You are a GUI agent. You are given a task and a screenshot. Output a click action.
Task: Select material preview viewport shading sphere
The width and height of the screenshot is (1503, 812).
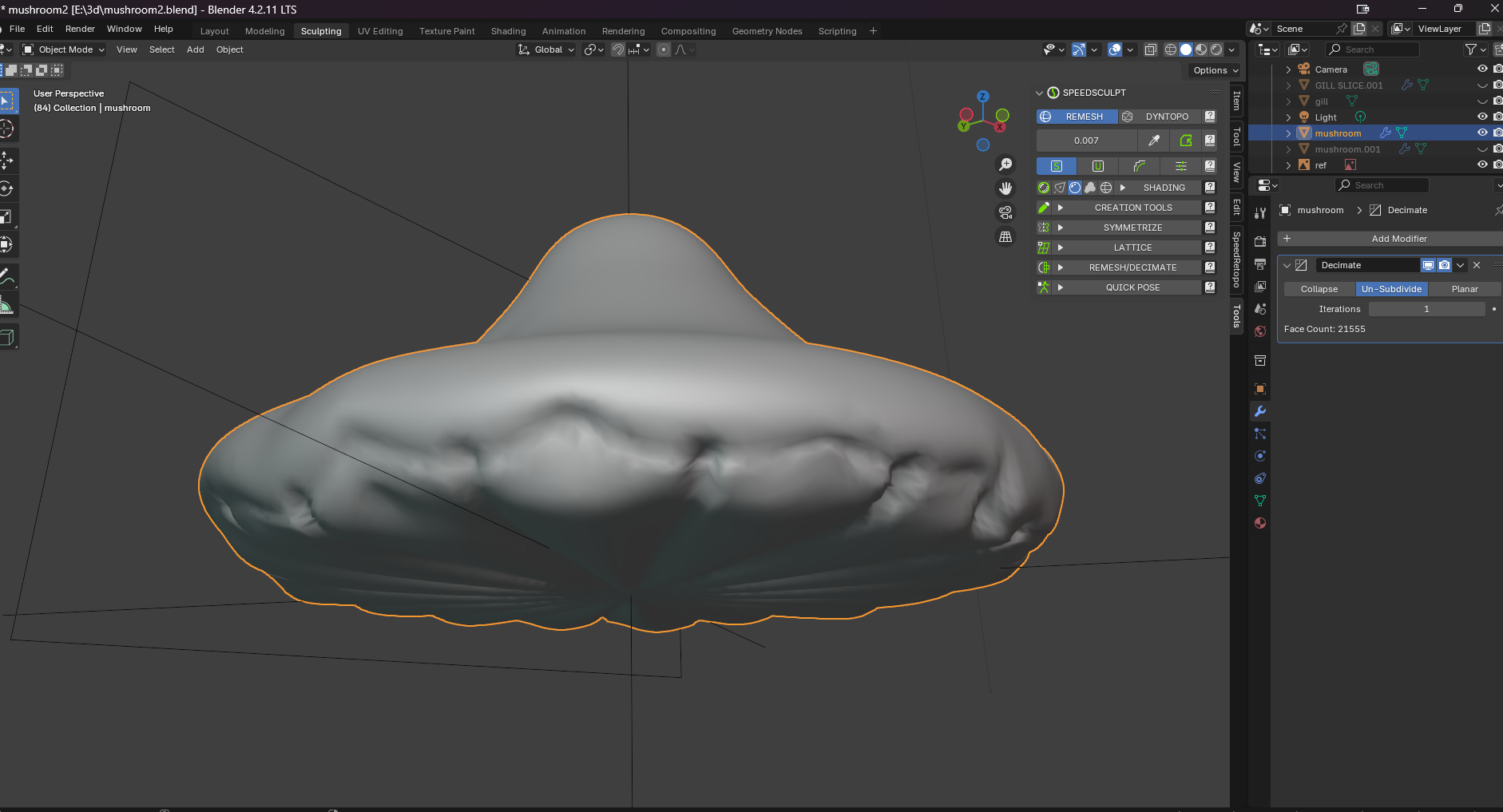(x=1201, y=50)
